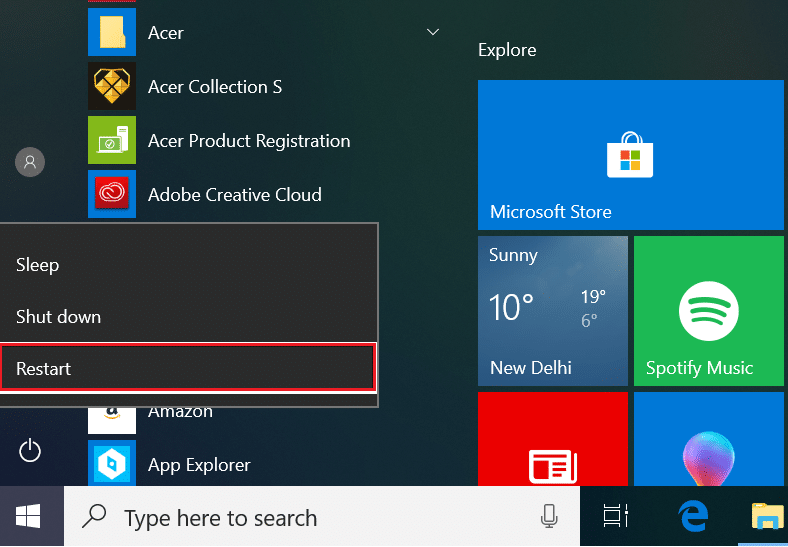The image size is (788, 547).
Task: Click the red News tile
Action: 552,438
